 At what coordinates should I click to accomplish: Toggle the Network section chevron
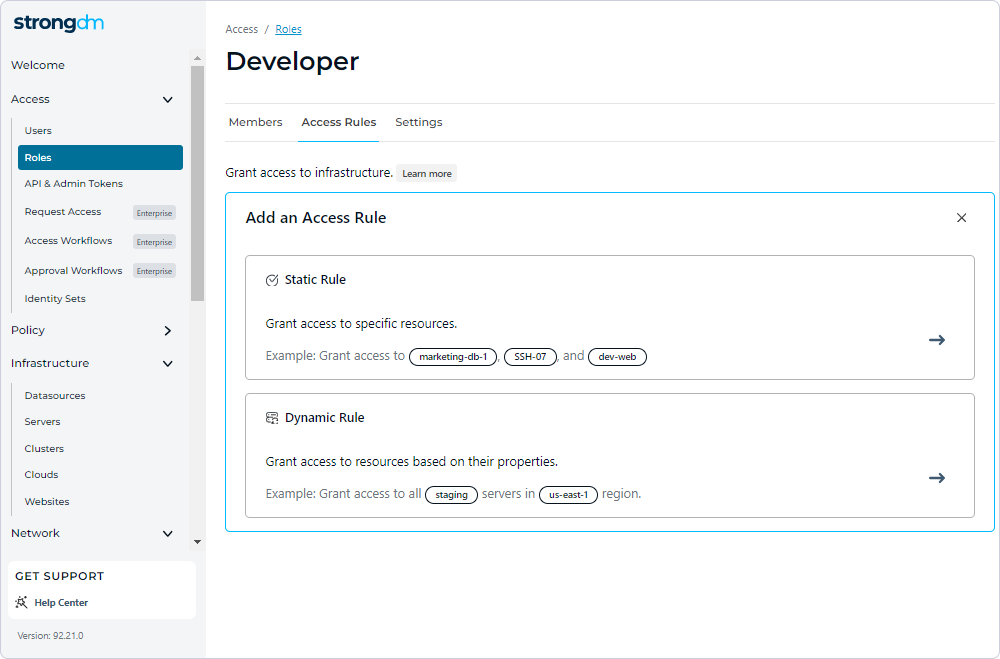tap(167, 533)
